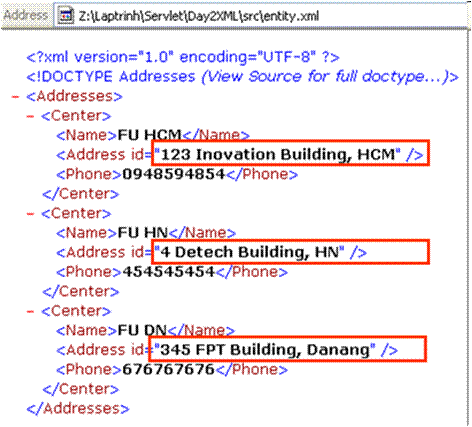
Task: Click the DOCTYPE Addresses declaration line
Action: click(x=243, y=77)
